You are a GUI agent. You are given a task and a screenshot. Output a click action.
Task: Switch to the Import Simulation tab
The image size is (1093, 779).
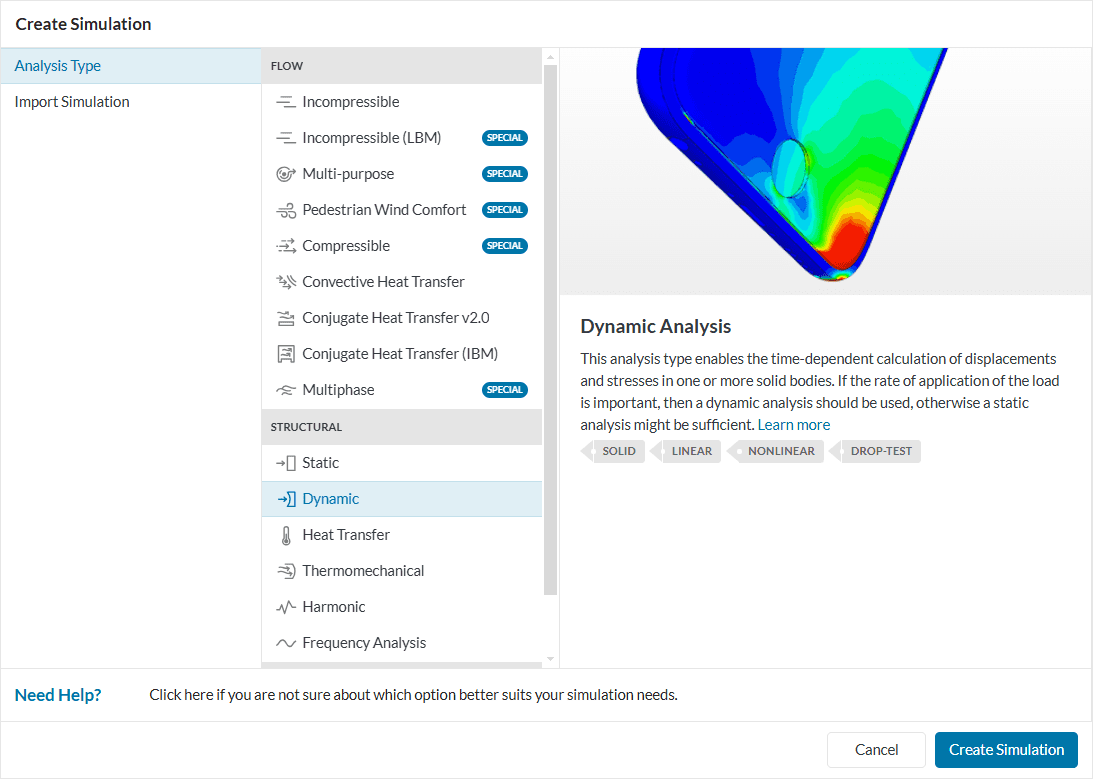(70, 101)
